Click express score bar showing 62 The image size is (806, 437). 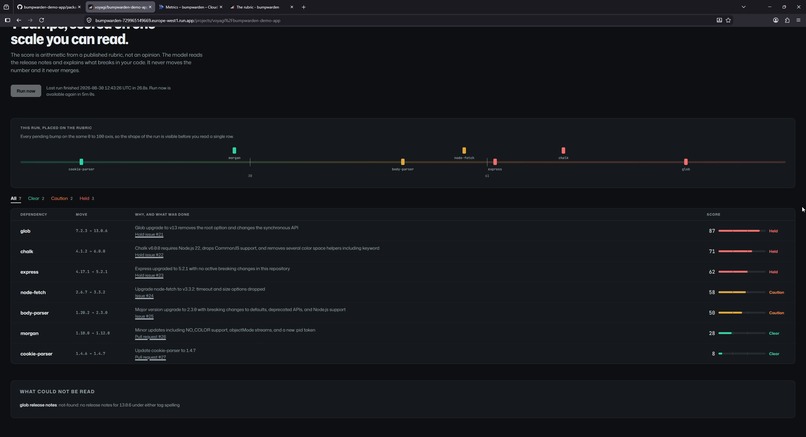(x=741, y=272)
